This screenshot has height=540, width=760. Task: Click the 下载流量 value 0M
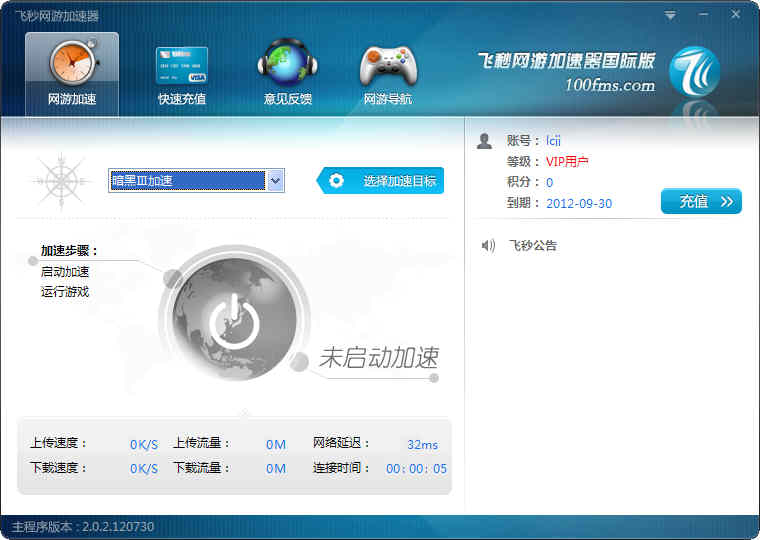tap(276, 469)
